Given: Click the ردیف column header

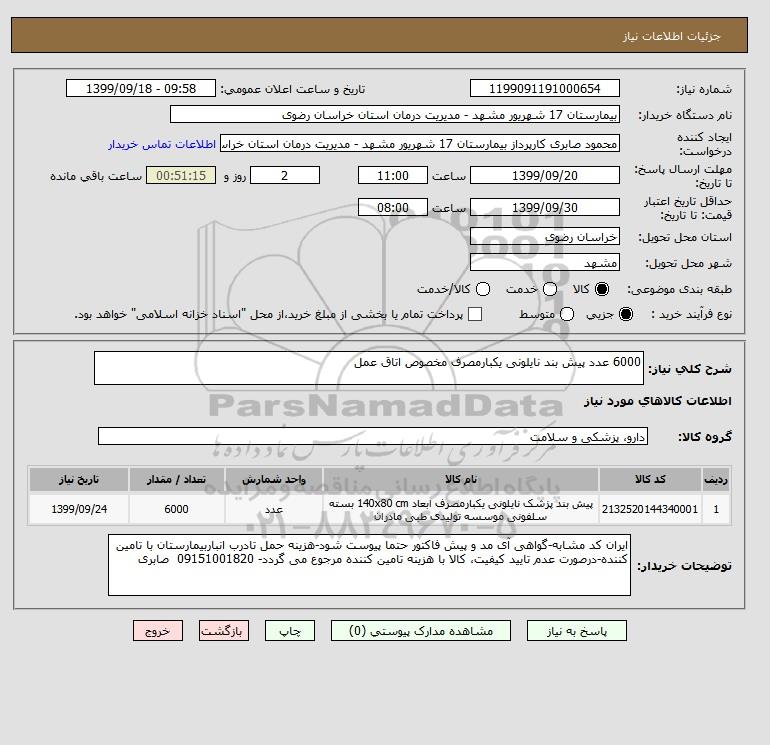Looking at the screenshot, I should tap(716, 479).
